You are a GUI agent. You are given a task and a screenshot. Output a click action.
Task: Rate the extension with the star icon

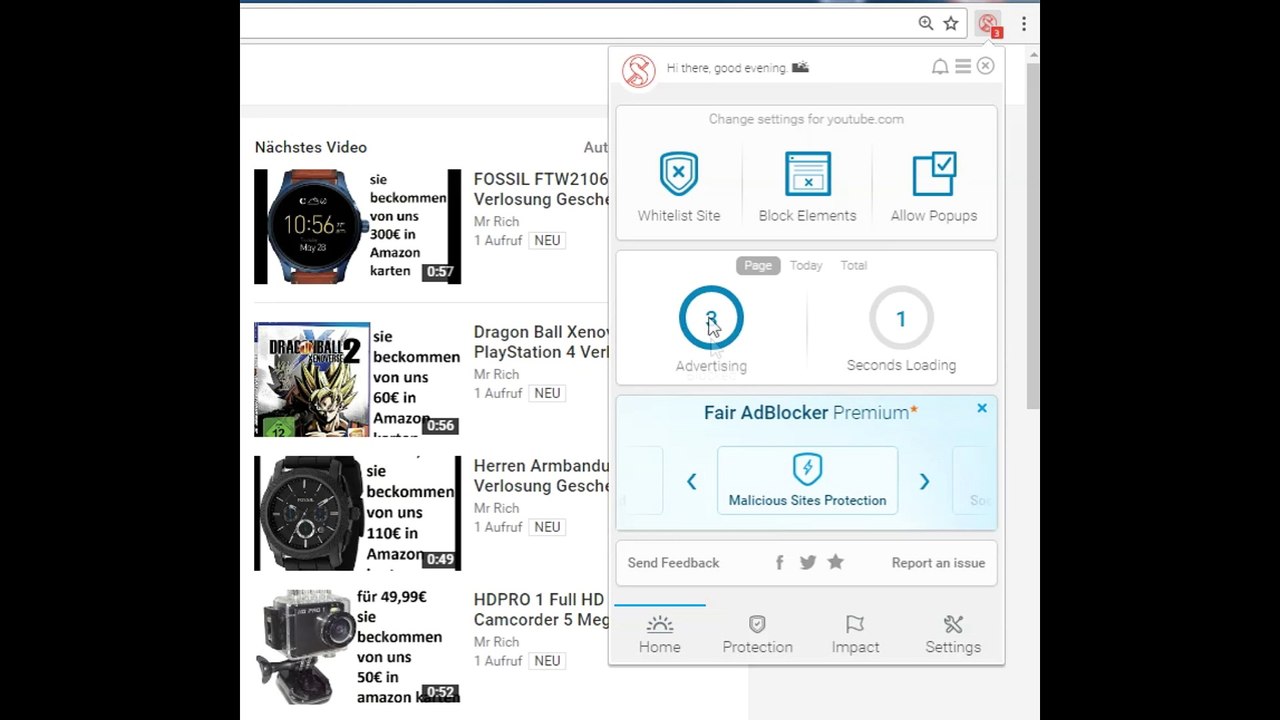point(836,562)
